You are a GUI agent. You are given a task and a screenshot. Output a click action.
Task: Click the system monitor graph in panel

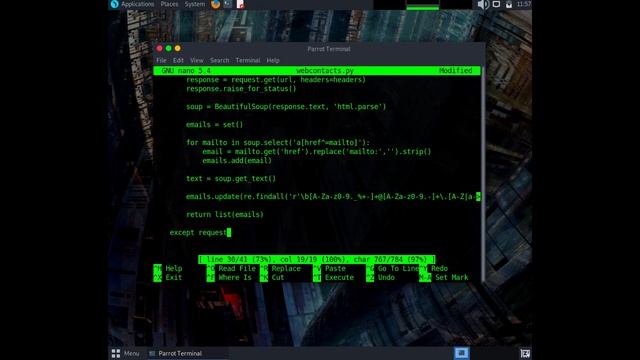click(423, 4)
